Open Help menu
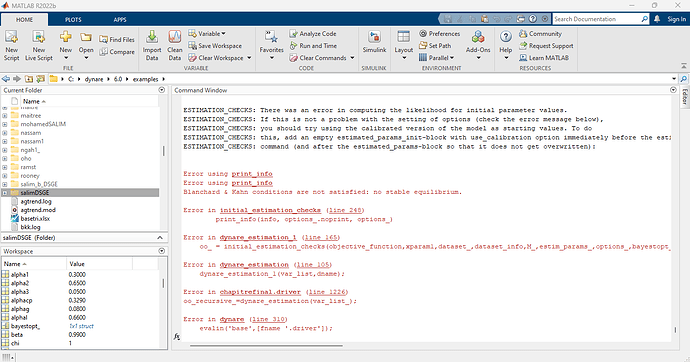This screenshot has height=362, width=690. 506,46
